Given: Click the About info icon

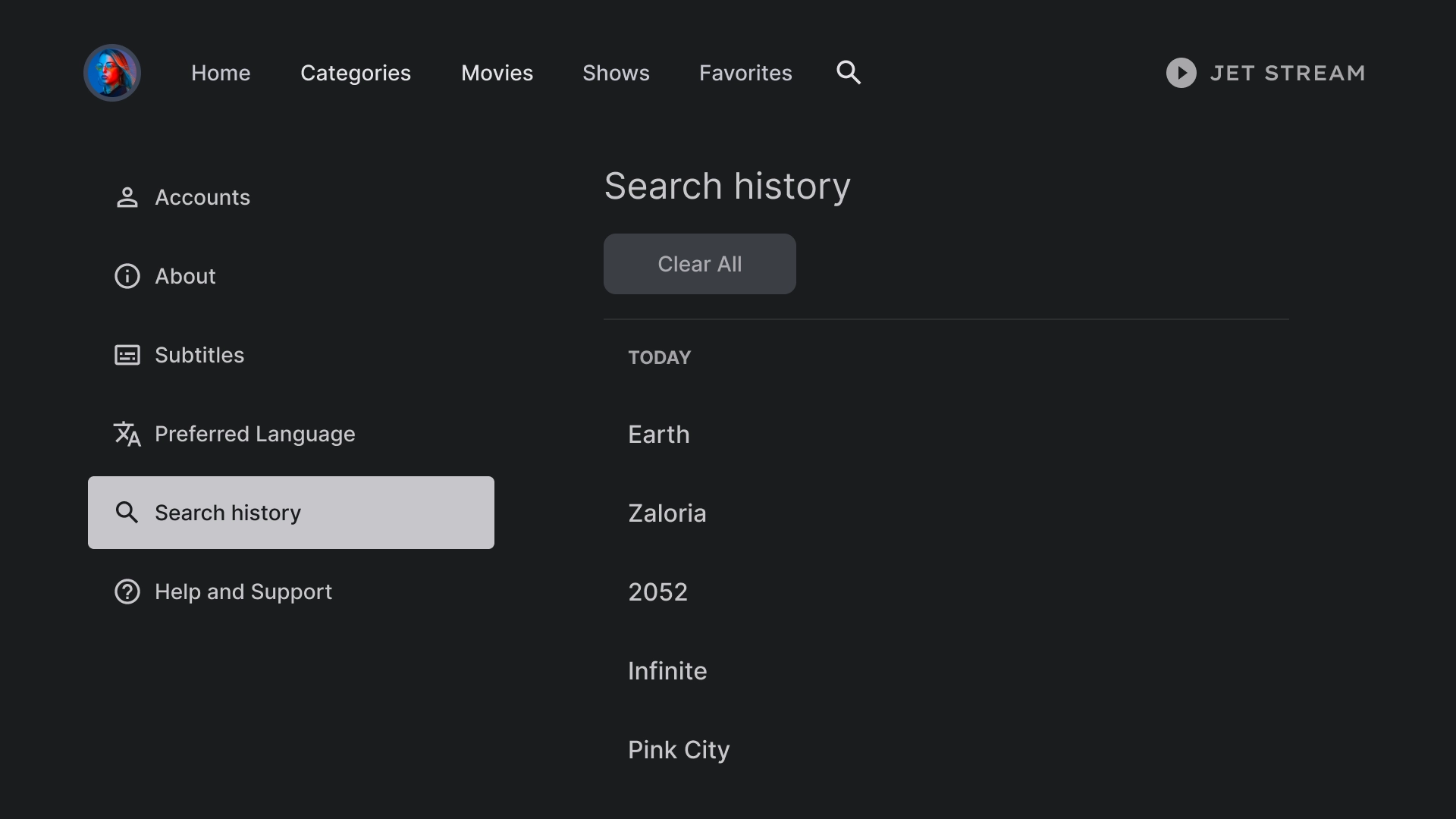Looking at the screenshot, I should click(x=127, y=276).
